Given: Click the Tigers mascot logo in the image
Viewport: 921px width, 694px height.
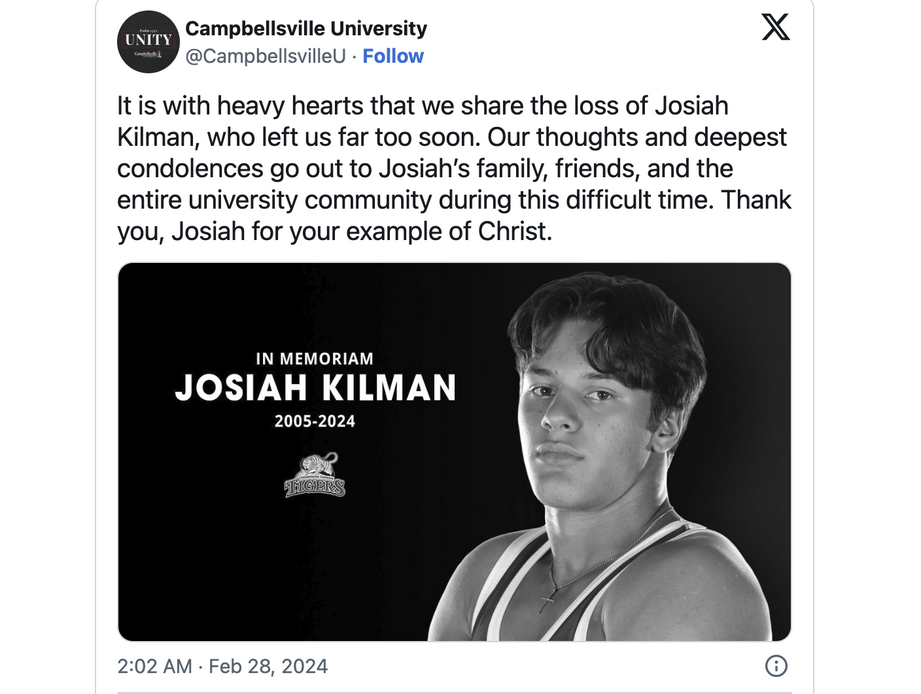Looking at the screenshot, I should click(315, 475).
